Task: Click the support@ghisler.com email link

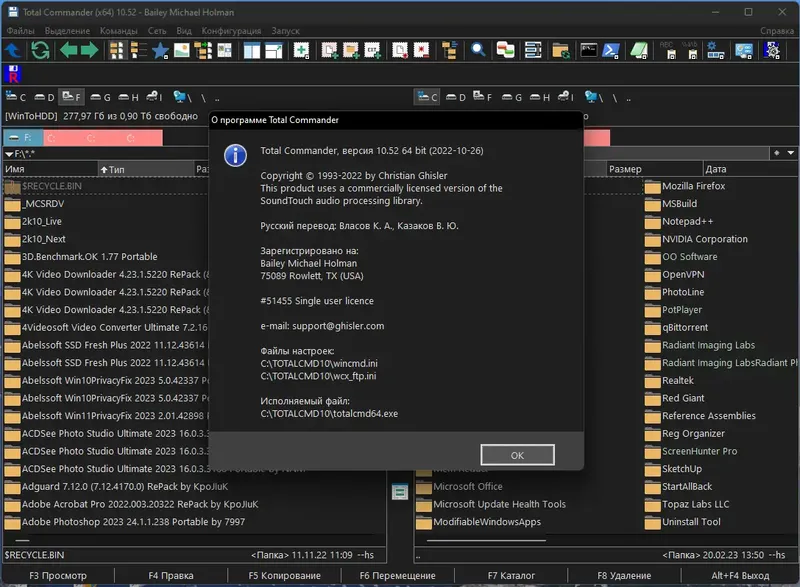Action: (339, 325)
